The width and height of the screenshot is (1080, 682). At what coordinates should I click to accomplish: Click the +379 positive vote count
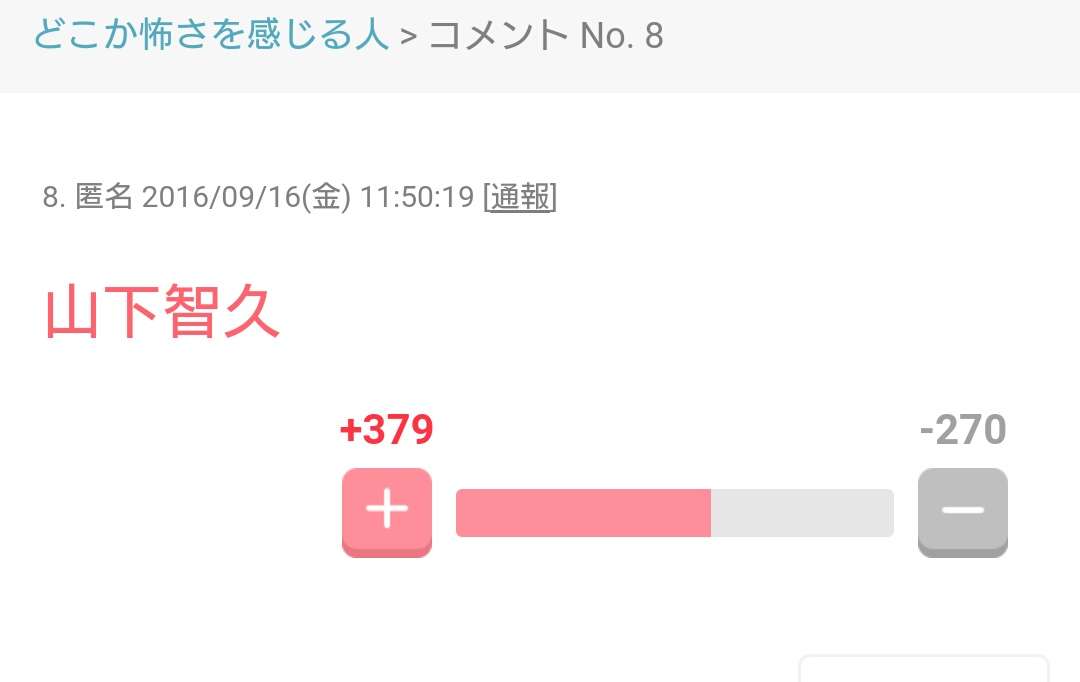pyautogui.click(x=386, y=429)
